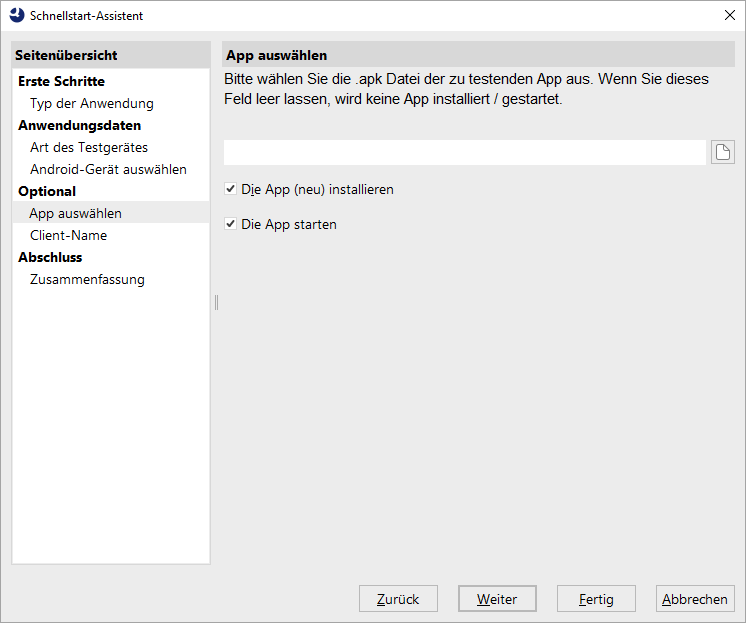Image resolution: width=746 pixels, height=623 pixels.
Task: Select the 'App auswählen' page entry
Action: pos(76,213)
